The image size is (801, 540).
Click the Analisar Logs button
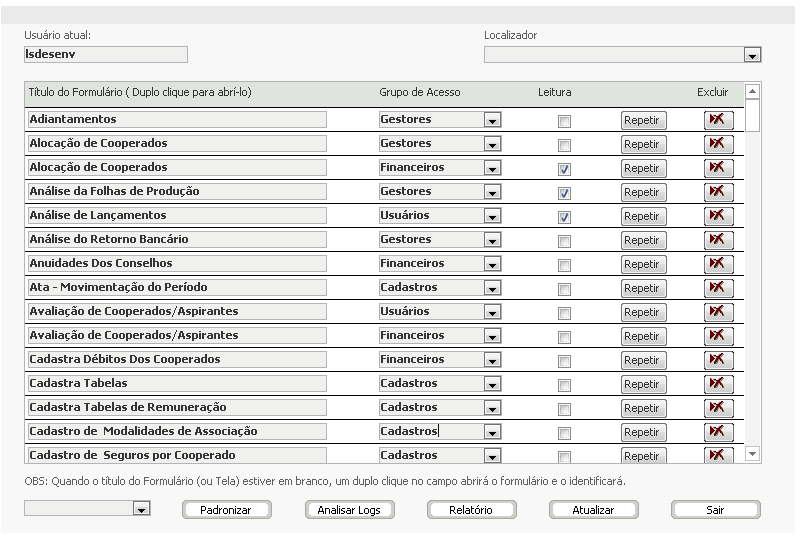(x=349, y=510)
